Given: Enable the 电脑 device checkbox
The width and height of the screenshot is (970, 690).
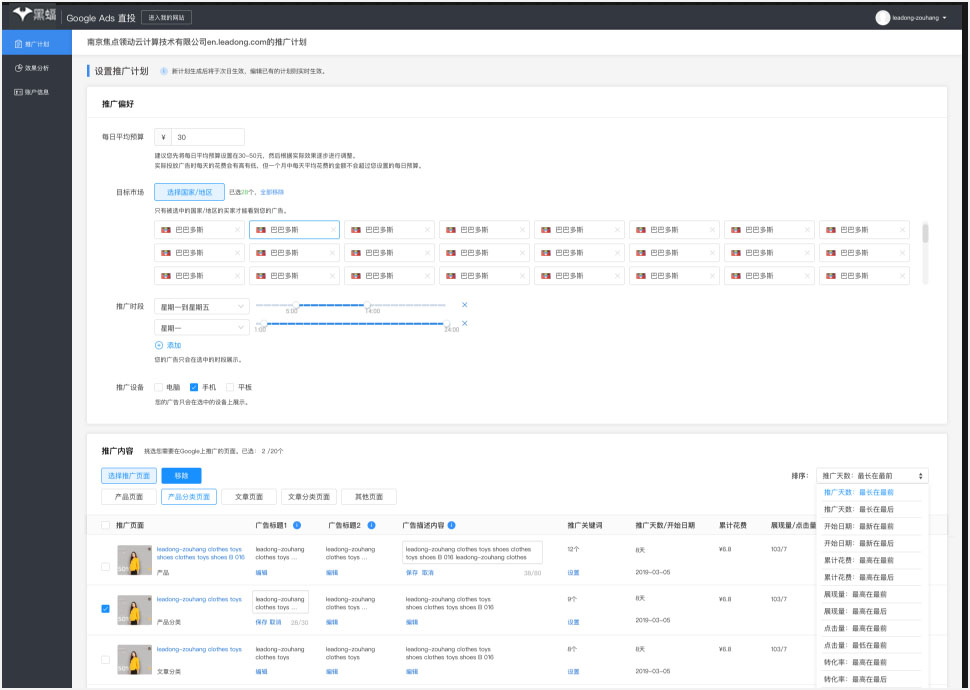Looking at the screenshot, I should (158, 387).
